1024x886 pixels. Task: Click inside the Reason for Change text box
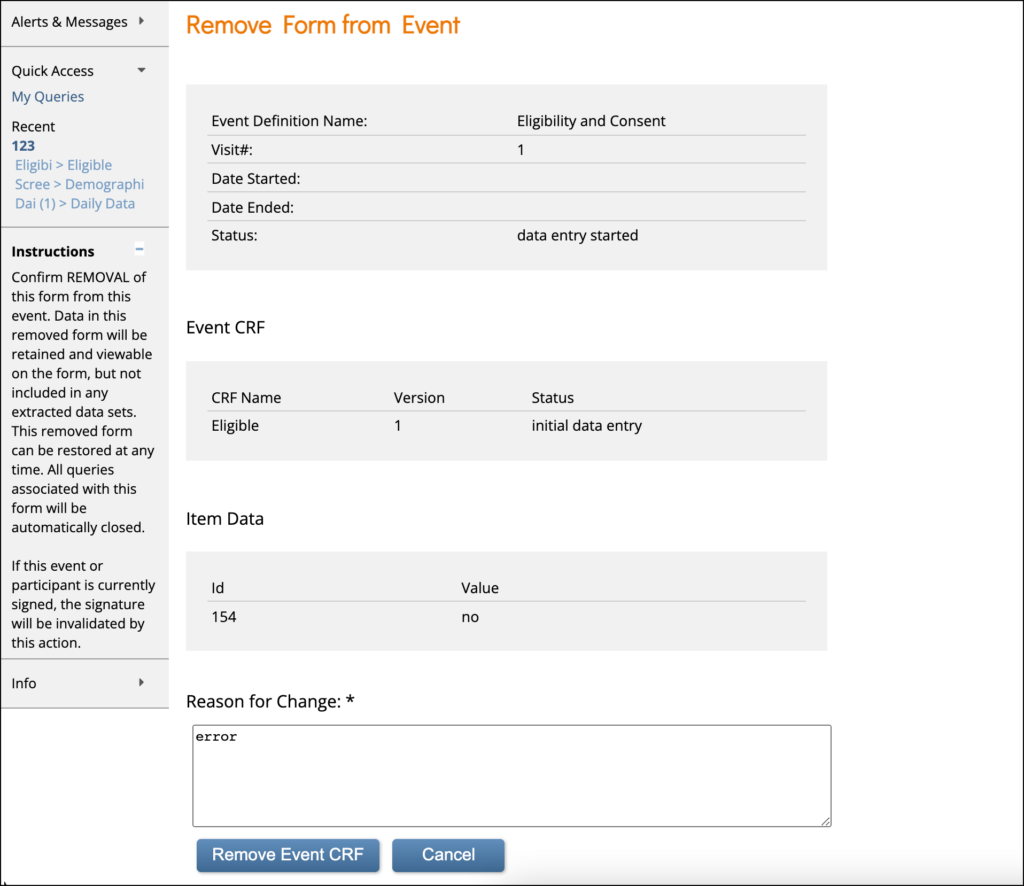(x=511, y=775)
